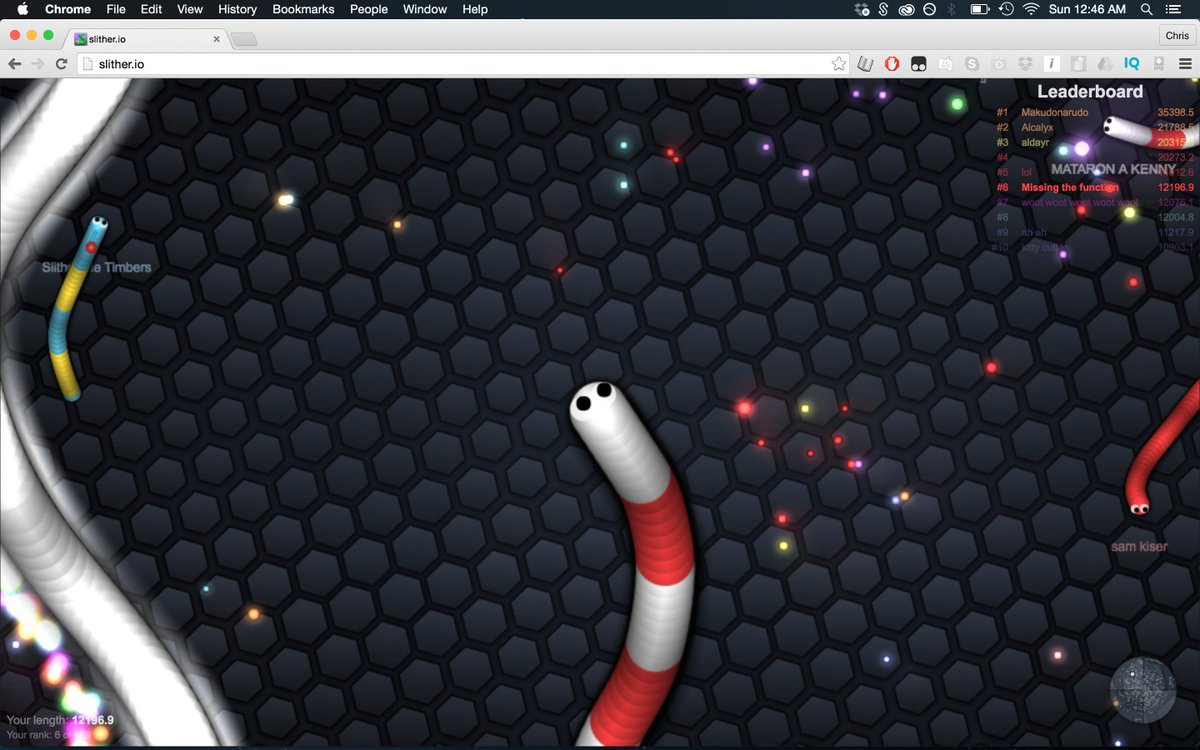This screenshot has width=1200, height=750.
Task: Bookmark this page with the star icon
Action: 839,63
